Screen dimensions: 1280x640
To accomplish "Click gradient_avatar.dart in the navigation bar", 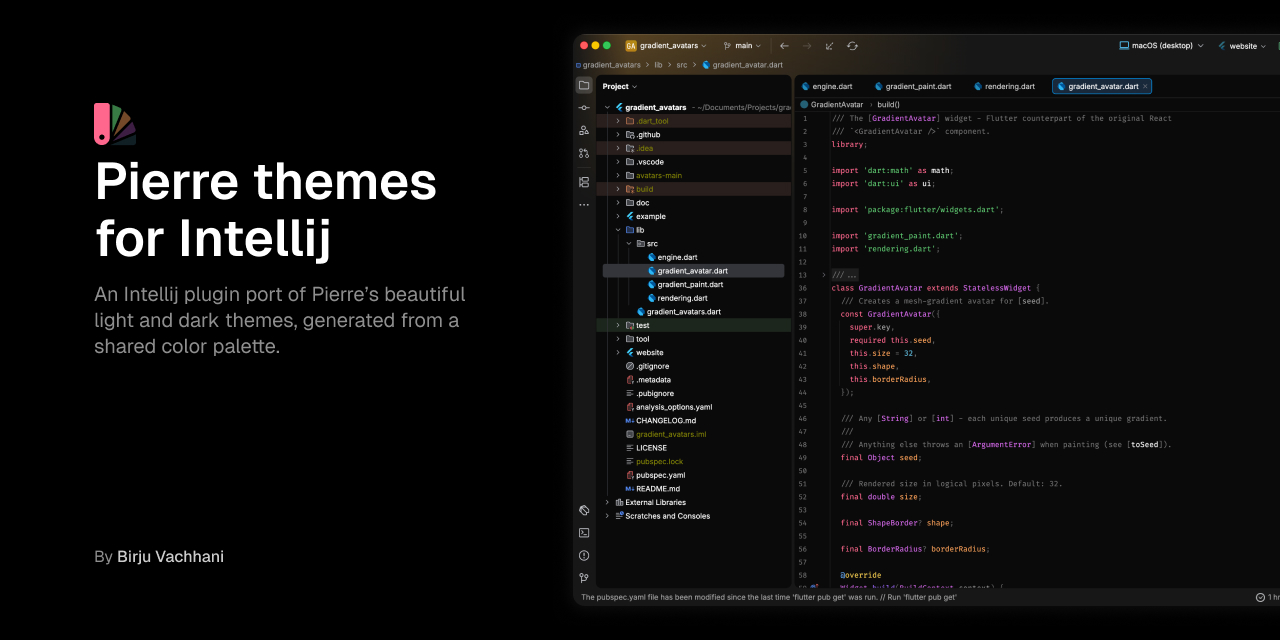I will coord(742,65).
